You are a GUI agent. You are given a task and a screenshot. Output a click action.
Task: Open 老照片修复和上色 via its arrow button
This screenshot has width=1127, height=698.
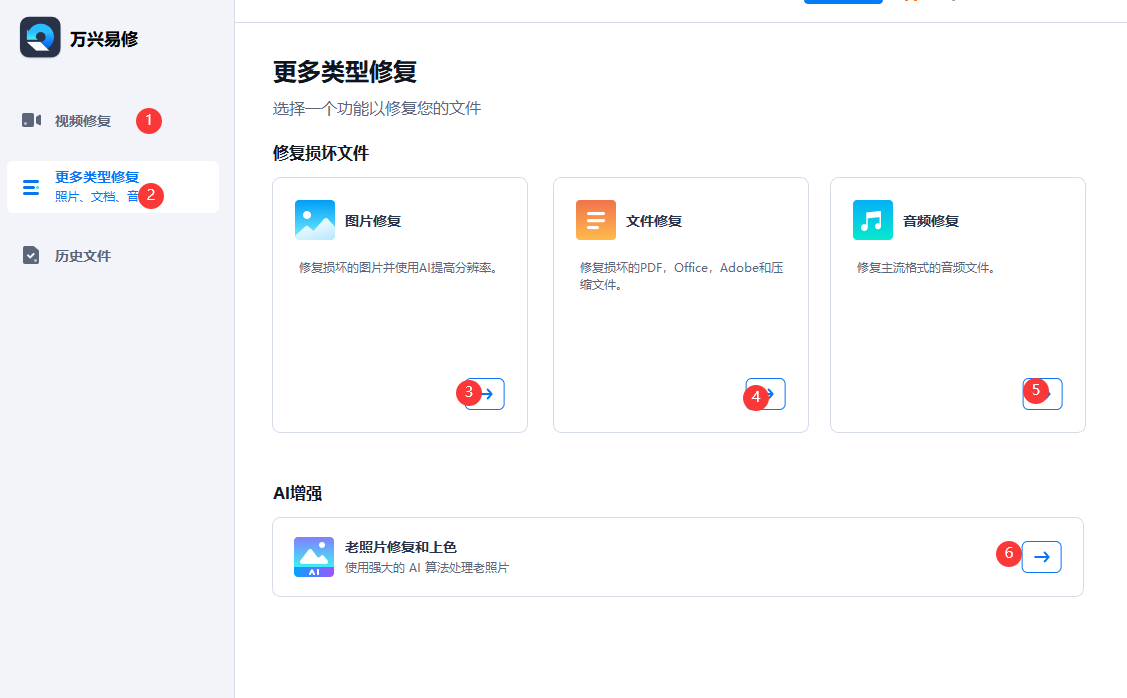coord(1041,557)
